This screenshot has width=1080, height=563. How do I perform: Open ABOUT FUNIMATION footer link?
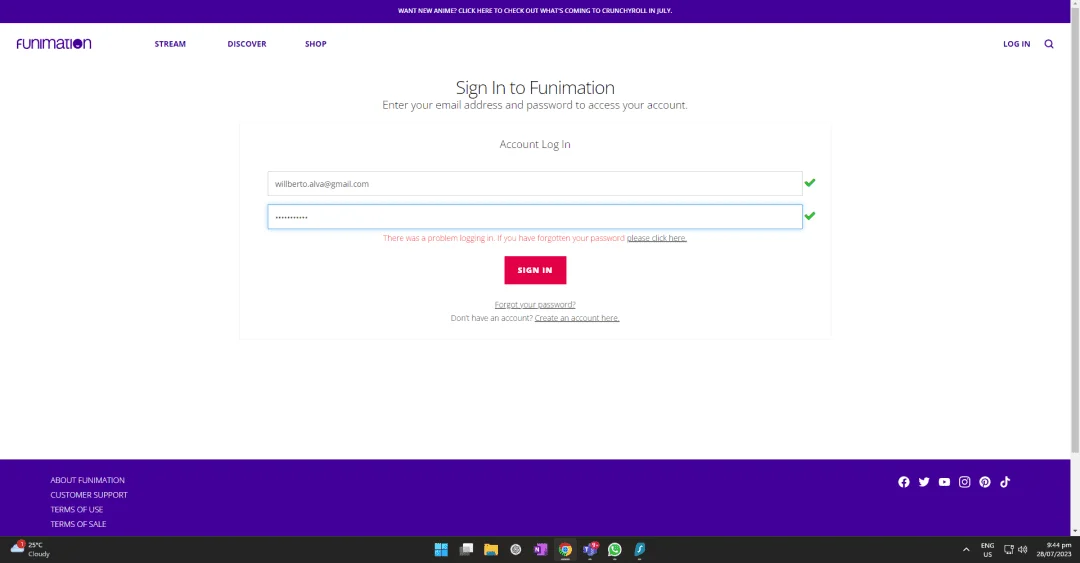87,480
